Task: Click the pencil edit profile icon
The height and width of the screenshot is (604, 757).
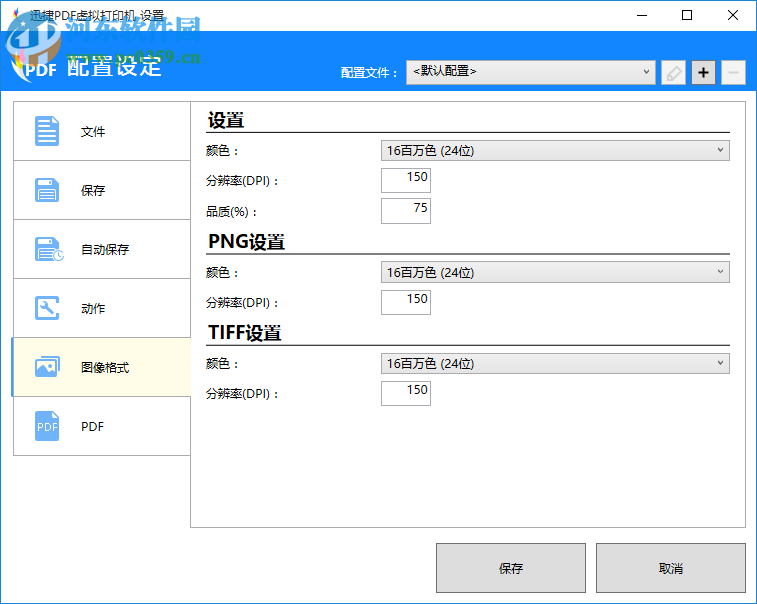Action: (x=673, y=72)
